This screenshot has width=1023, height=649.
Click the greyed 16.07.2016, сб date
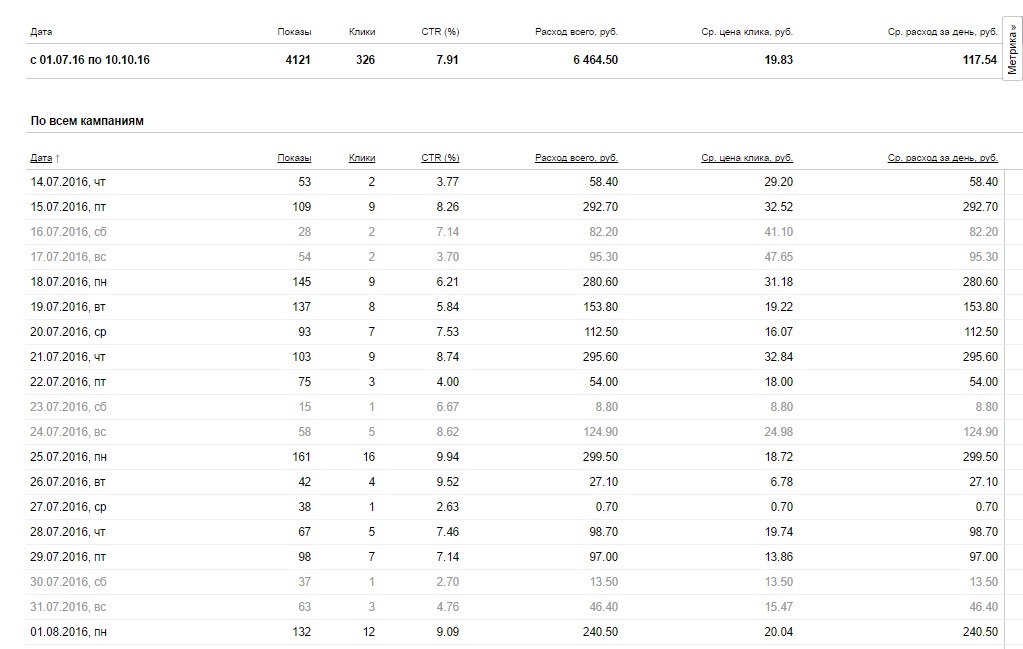(x=67, y=232)
